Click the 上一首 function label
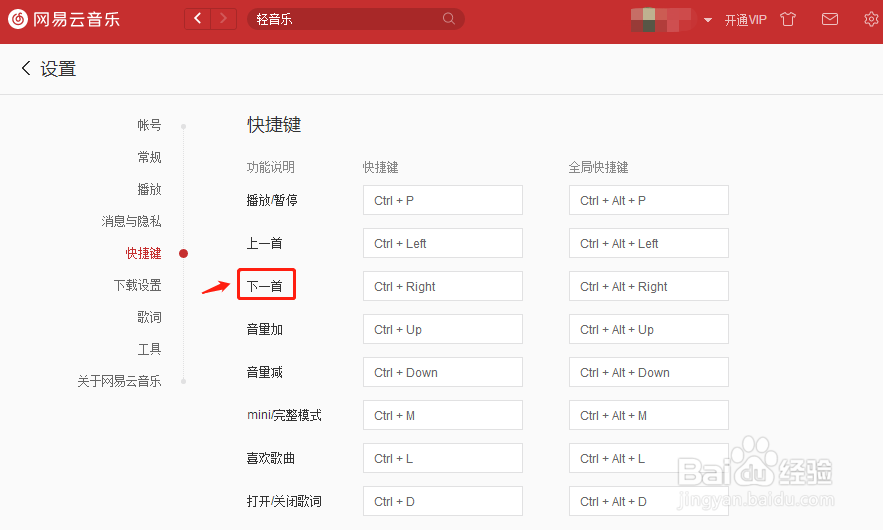Viewport: 883px width, 530px height. click(265, 243)
